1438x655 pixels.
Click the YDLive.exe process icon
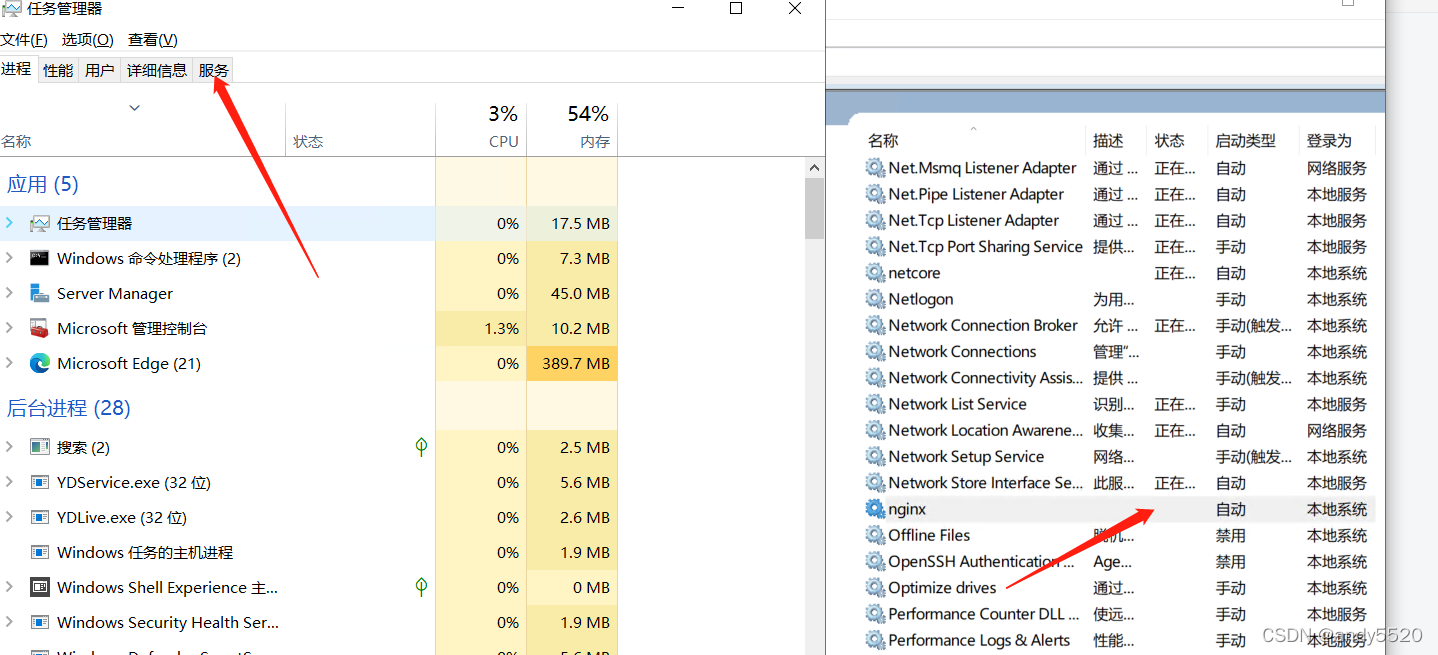[x=40, y=518]
